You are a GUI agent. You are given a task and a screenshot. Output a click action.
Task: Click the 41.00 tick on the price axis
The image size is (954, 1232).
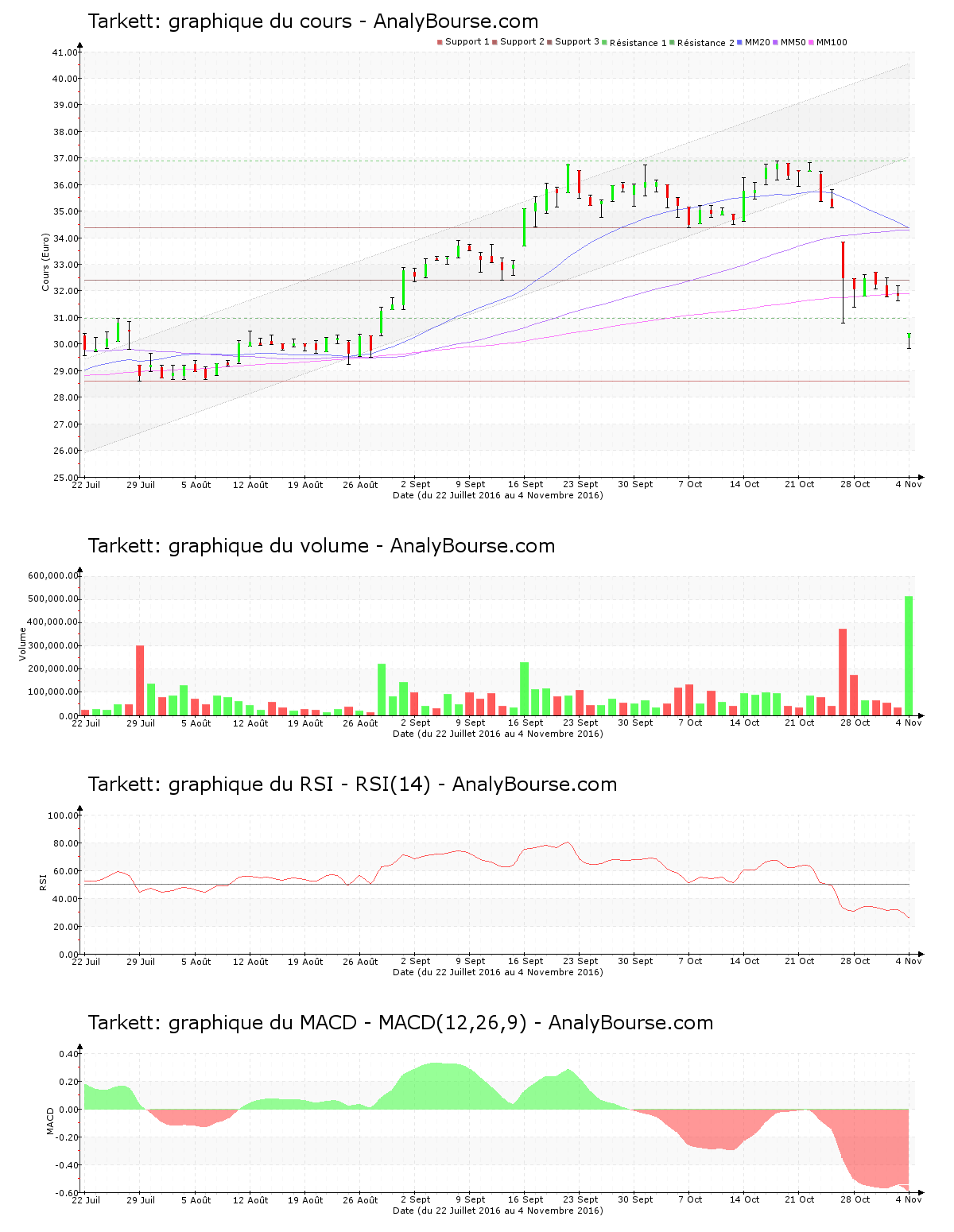(x=65, y=52)
